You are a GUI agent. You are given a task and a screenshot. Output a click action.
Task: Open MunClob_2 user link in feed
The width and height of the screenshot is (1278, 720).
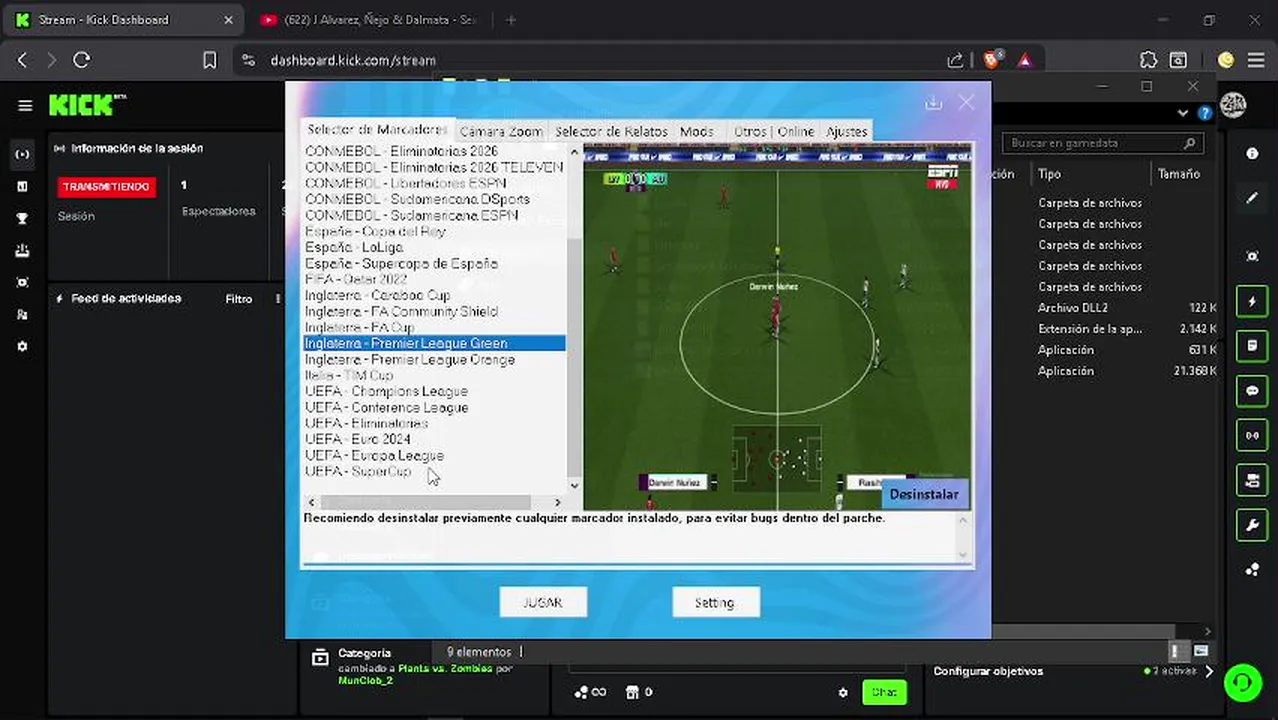tap(366, 680)
